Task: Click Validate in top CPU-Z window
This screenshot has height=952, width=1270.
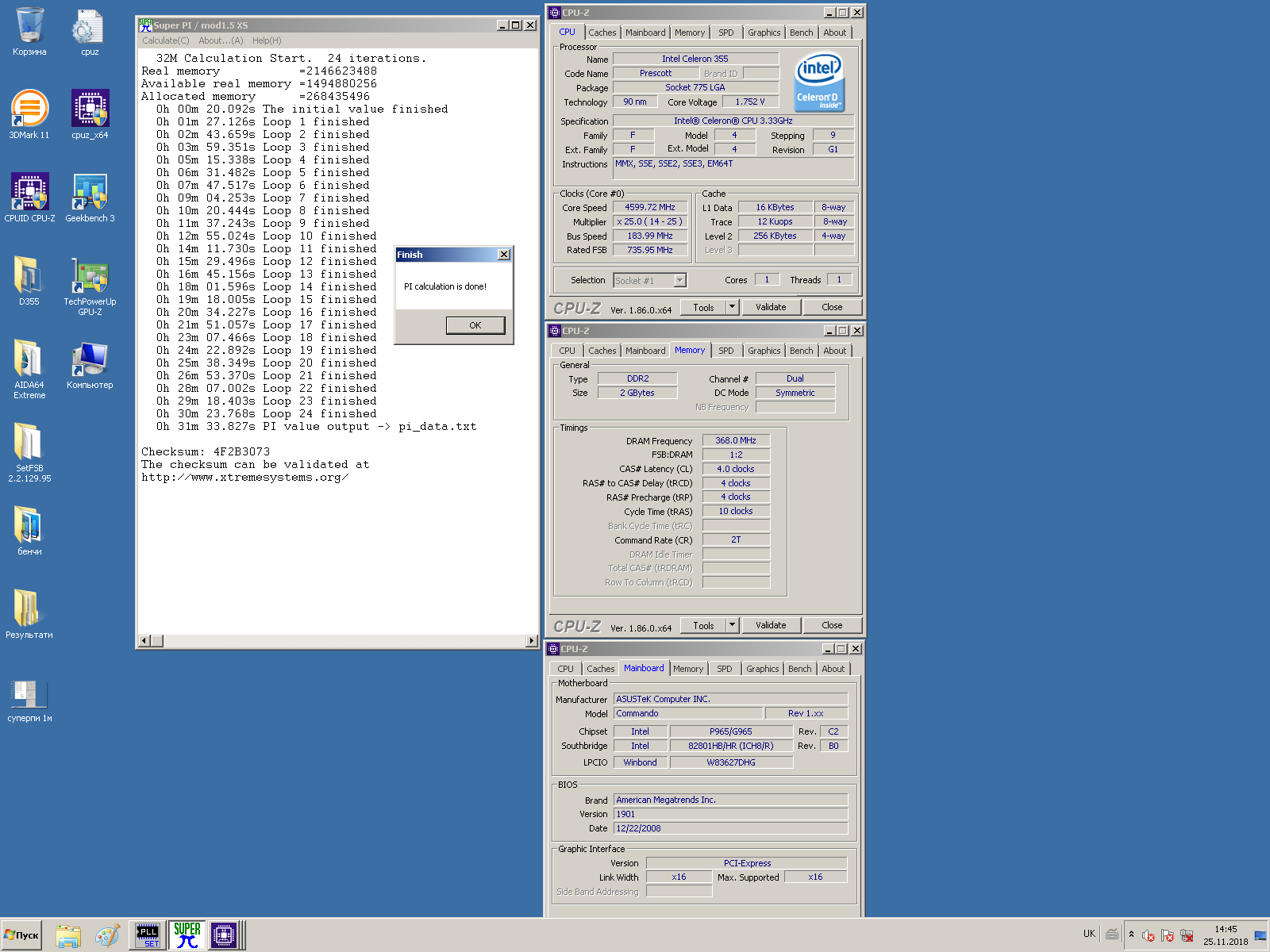Action: pos(771,307)
